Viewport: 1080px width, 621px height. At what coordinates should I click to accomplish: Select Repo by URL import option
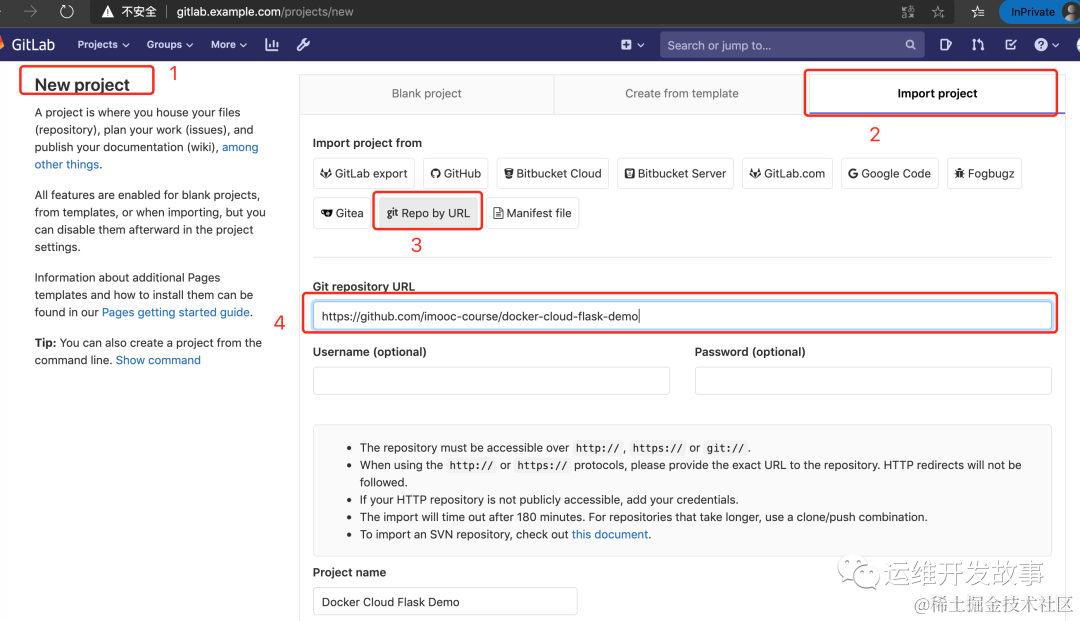coord(428,213)
